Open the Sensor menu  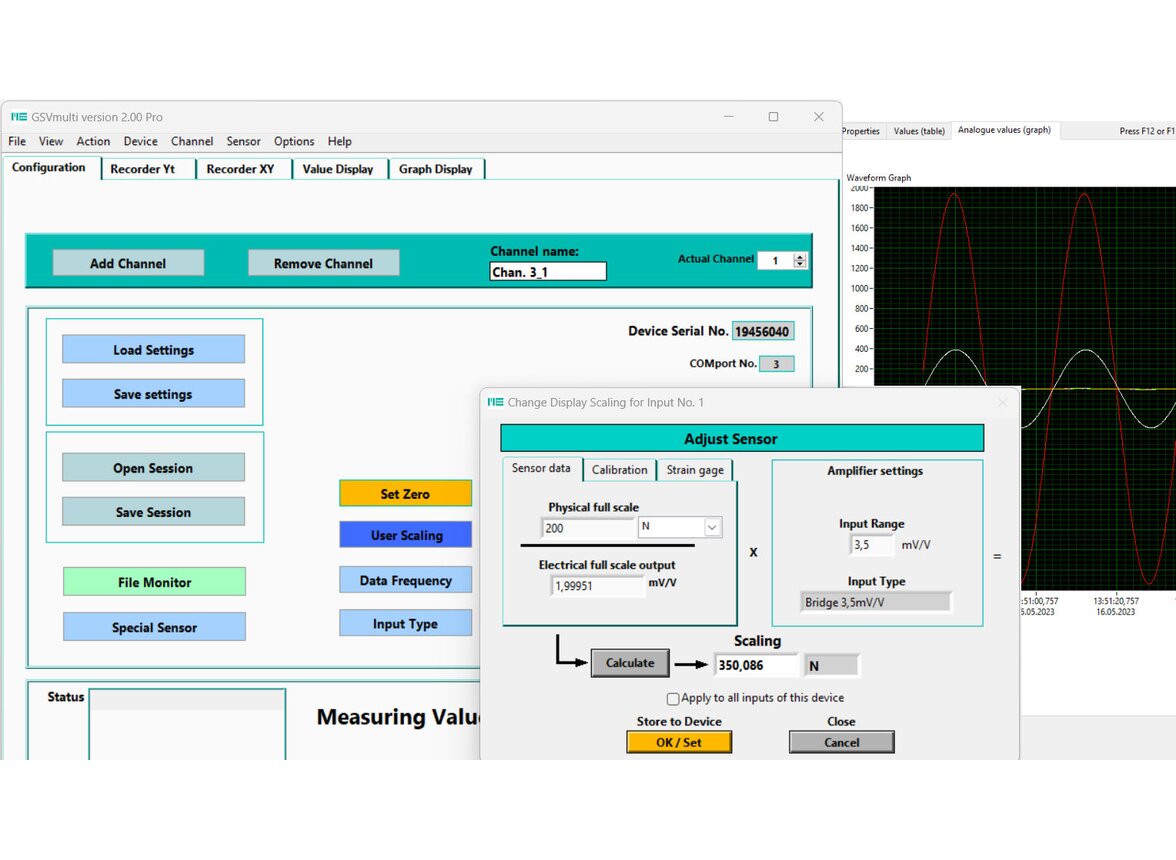[x=243, y=141]
